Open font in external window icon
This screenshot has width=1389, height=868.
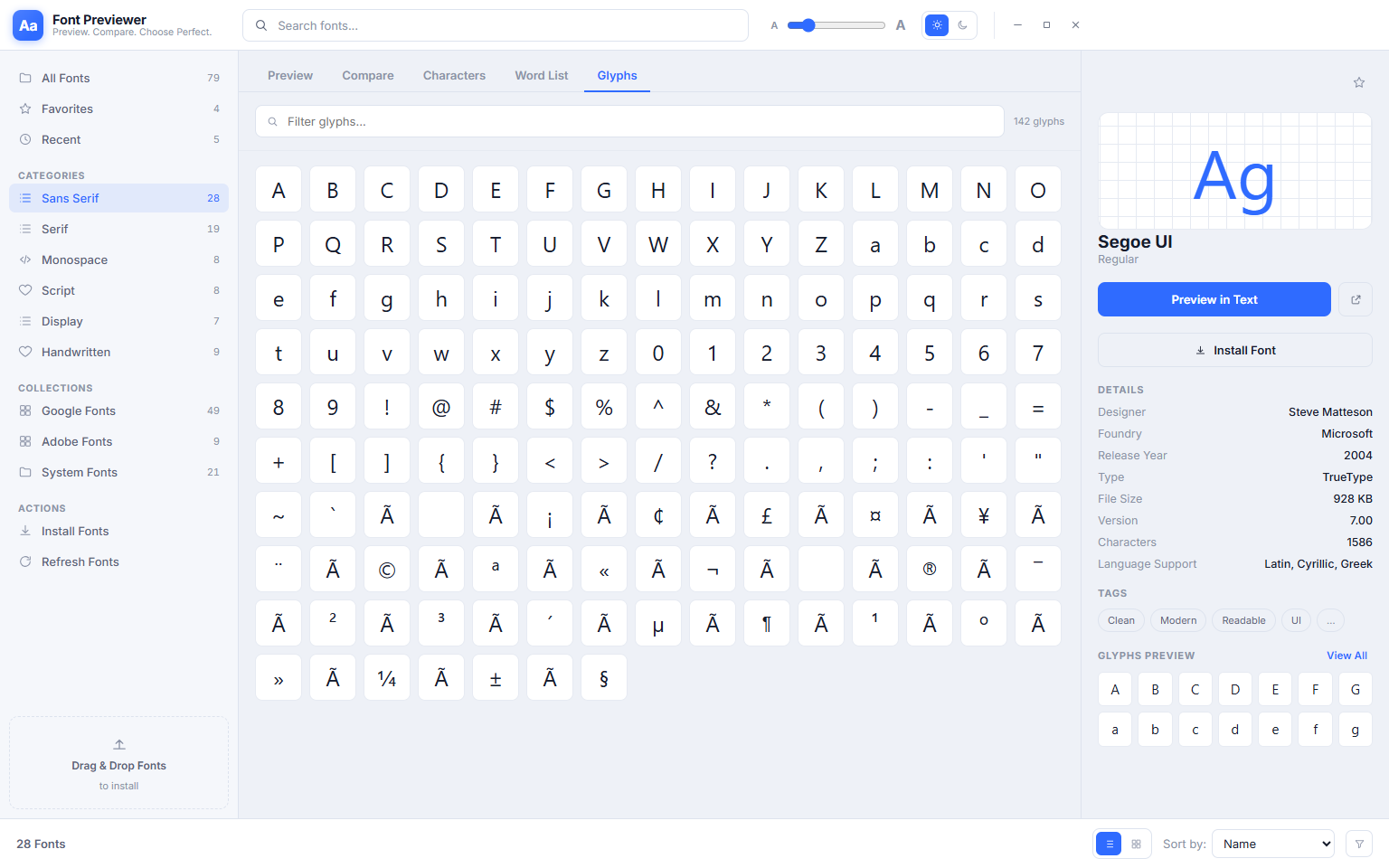coord(1356,299)
